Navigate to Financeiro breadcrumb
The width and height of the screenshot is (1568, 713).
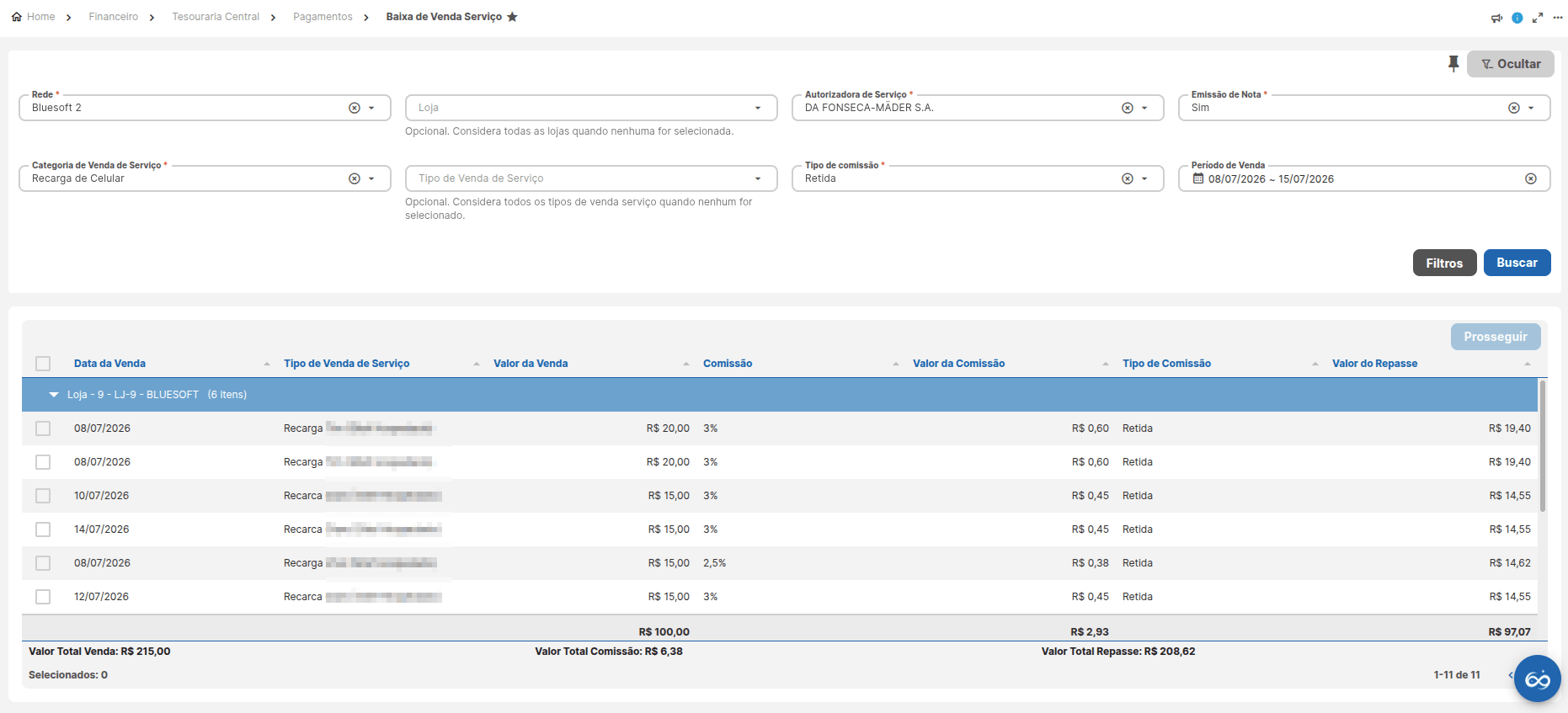click(x=114, y=17)
